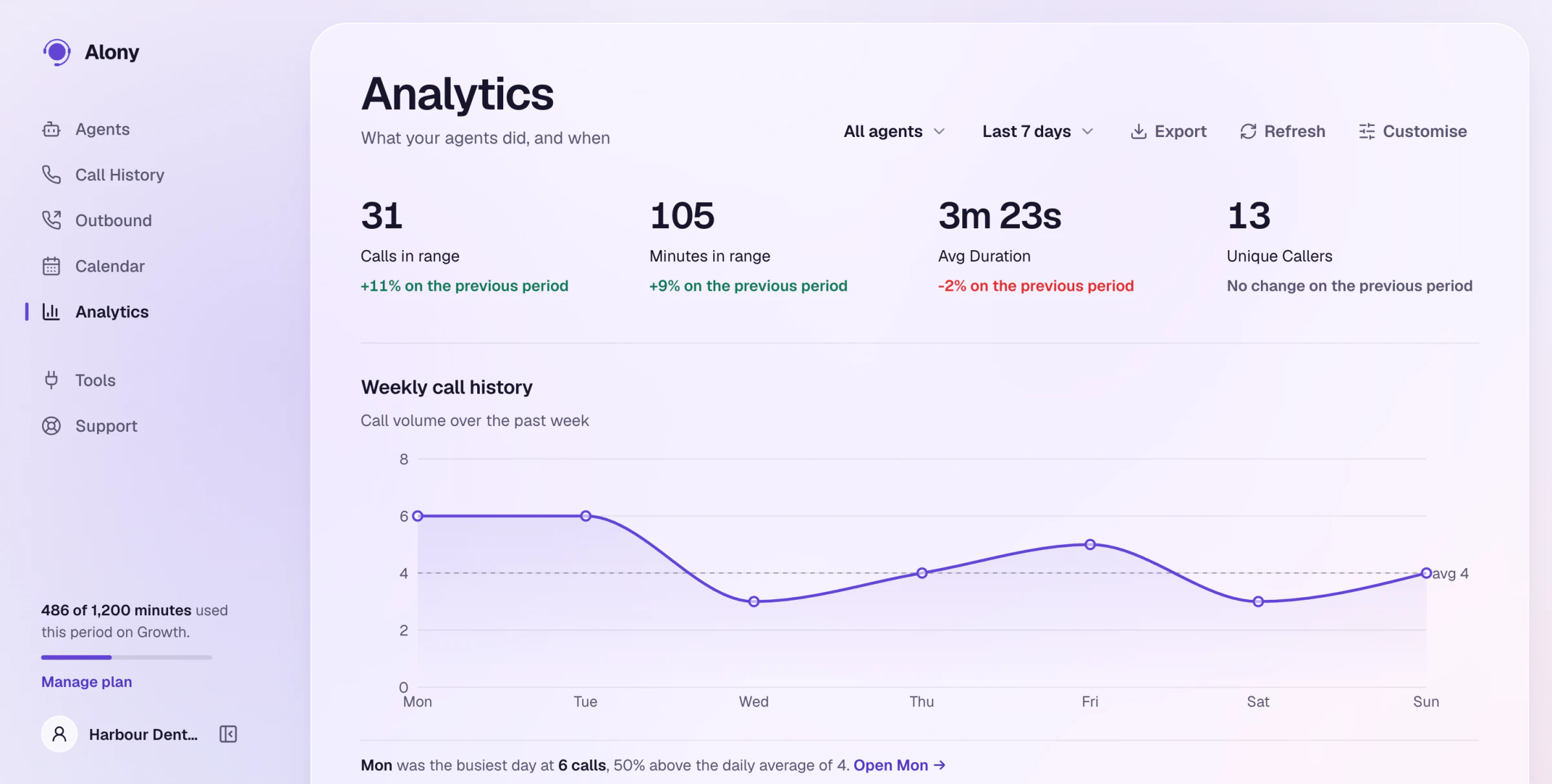The height and width of the screenshot is (784, 1552).
Task: Click the Harbour Dent... account name
Action: 144,734
